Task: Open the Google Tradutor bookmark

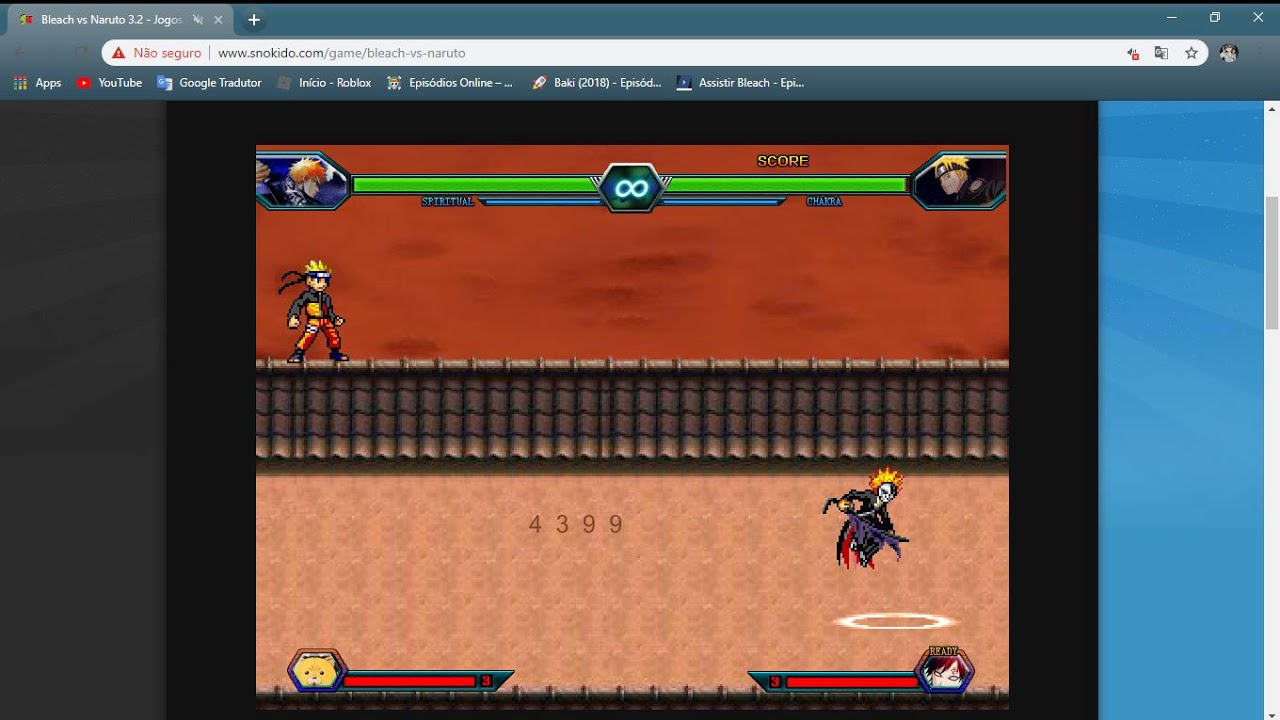Action: pos(210,83)
